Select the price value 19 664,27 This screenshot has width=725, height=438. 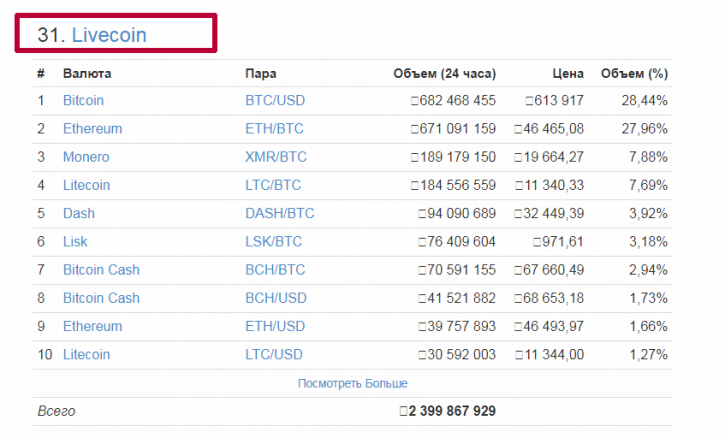(x=549, y=157)
